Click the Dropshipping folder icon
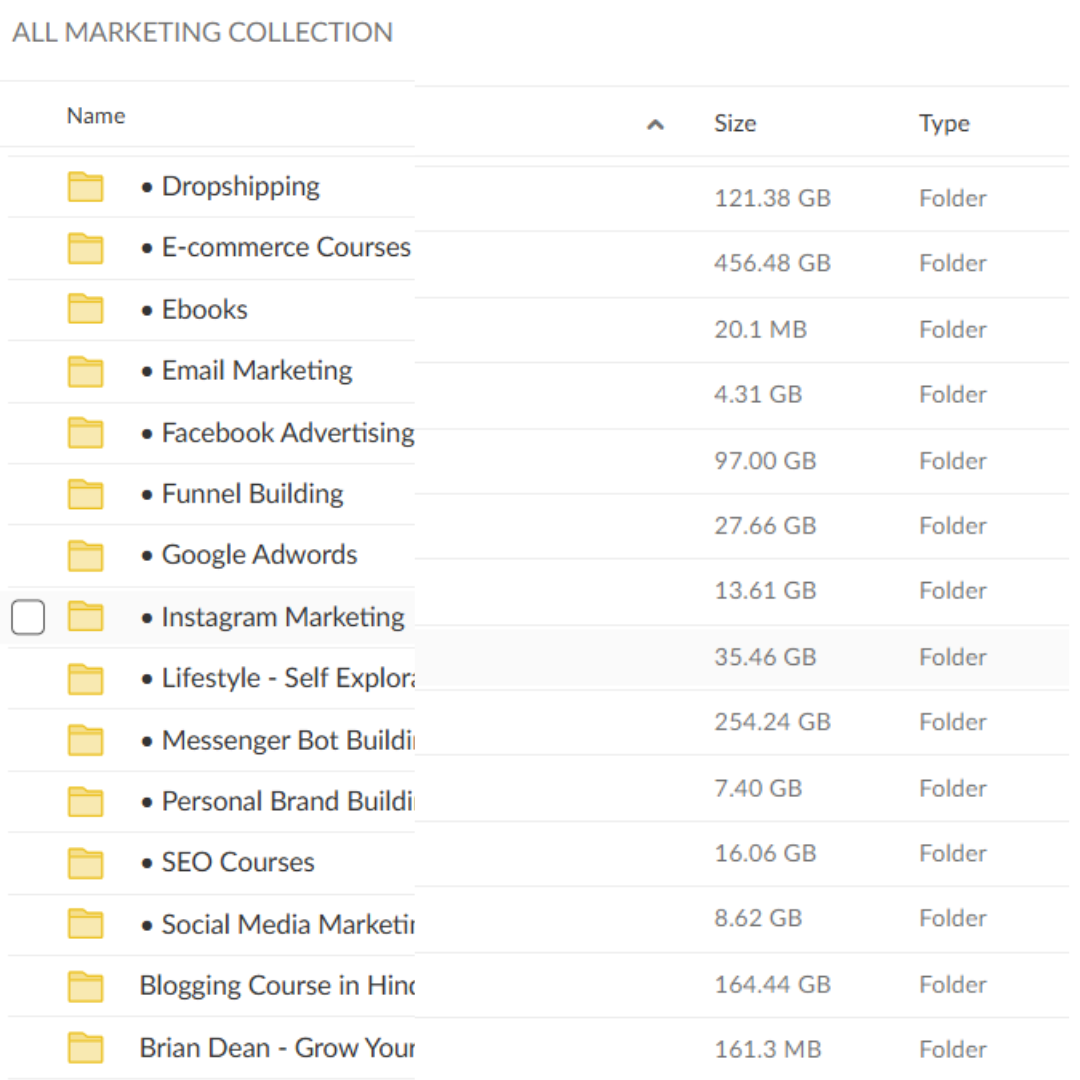Screen dimensions: 1080x1080 (x=85, y=186)
